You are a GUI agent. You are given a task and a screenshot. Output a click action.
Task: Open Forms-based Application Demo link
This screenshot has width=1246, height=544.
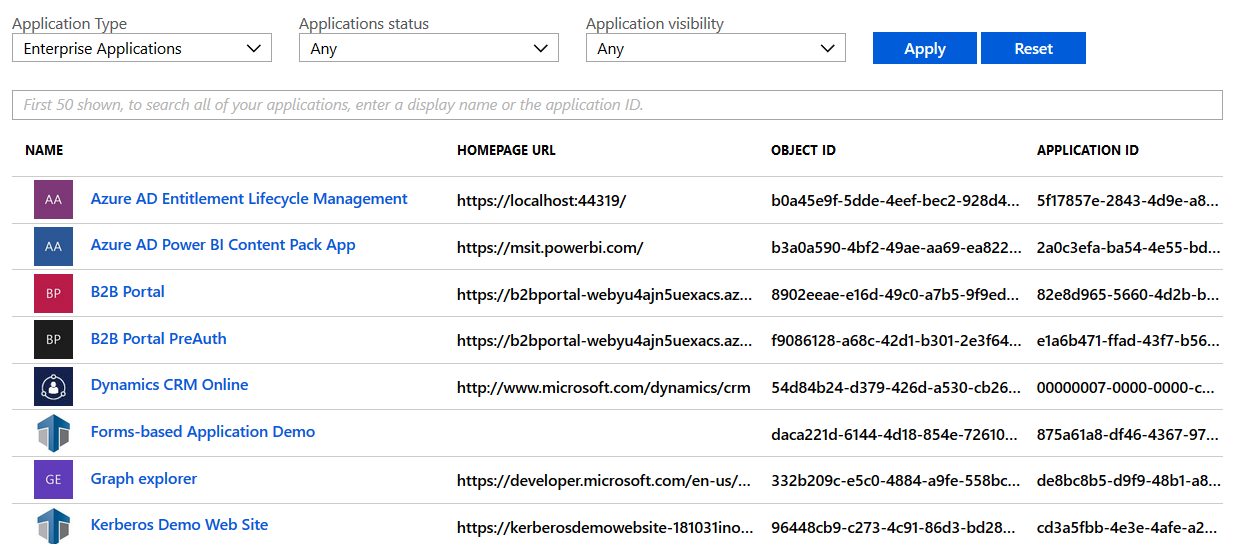pyautogui.click(x=203, y=432)
